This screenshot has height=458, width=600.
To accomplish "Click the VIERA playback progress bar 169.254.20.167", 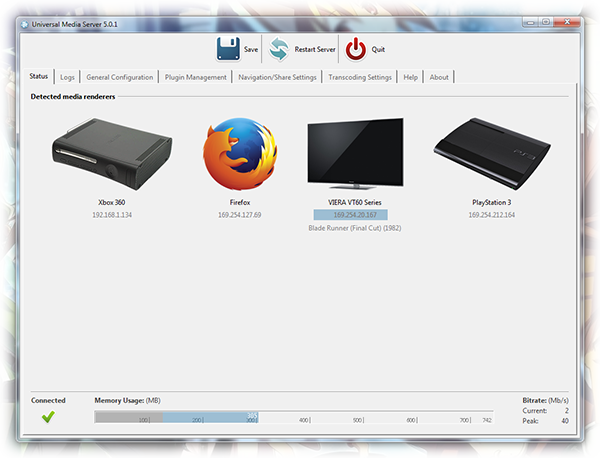I will (351, 215).
